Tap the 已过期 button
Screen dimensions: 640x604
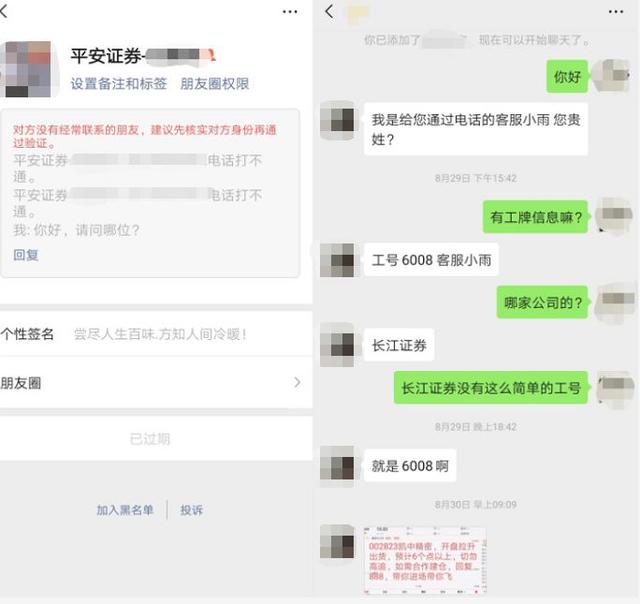[156, 439]
